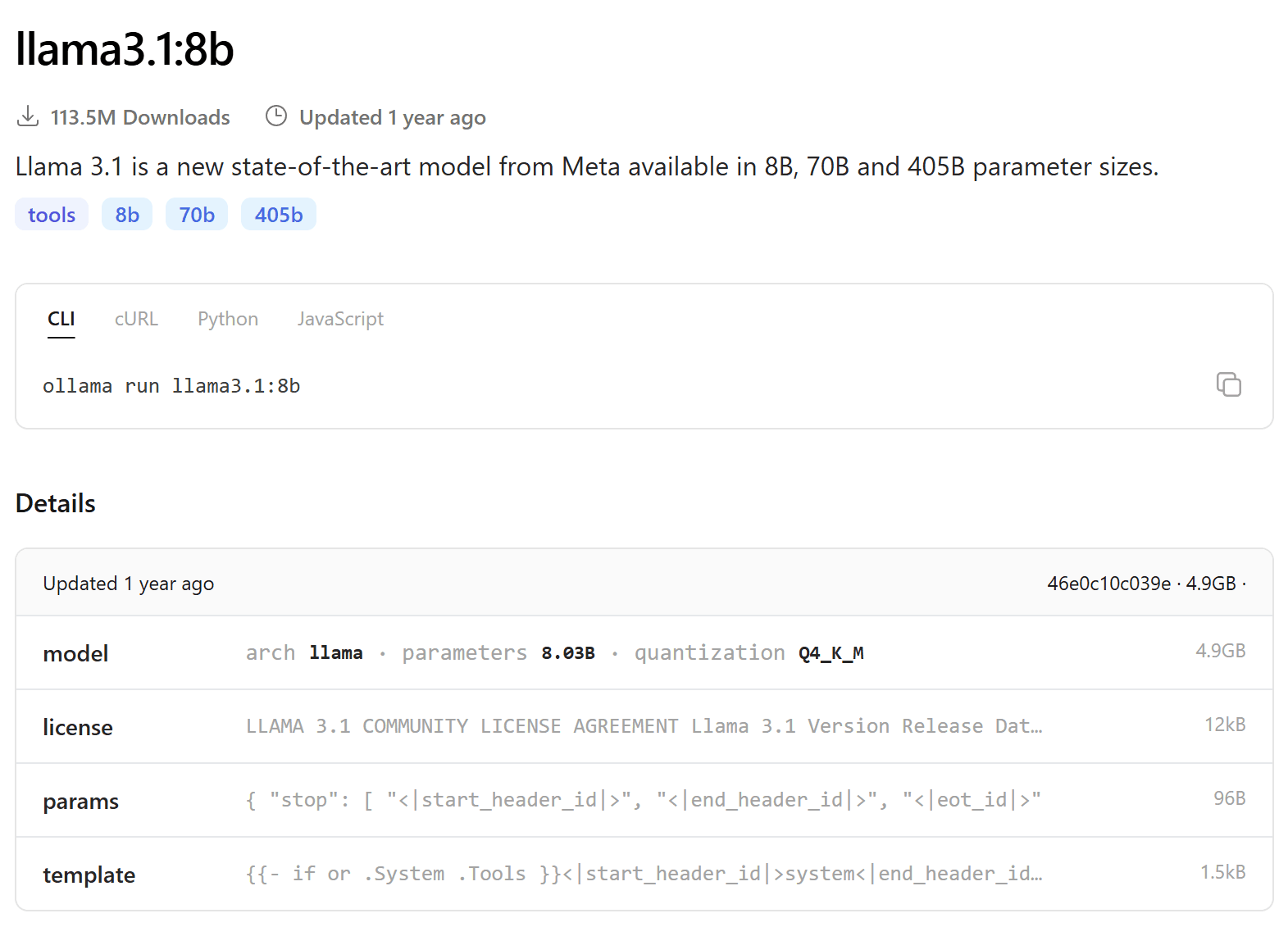Open the model file row
The height and width of the screenshot is (927, 1288).
pos(75,653)
